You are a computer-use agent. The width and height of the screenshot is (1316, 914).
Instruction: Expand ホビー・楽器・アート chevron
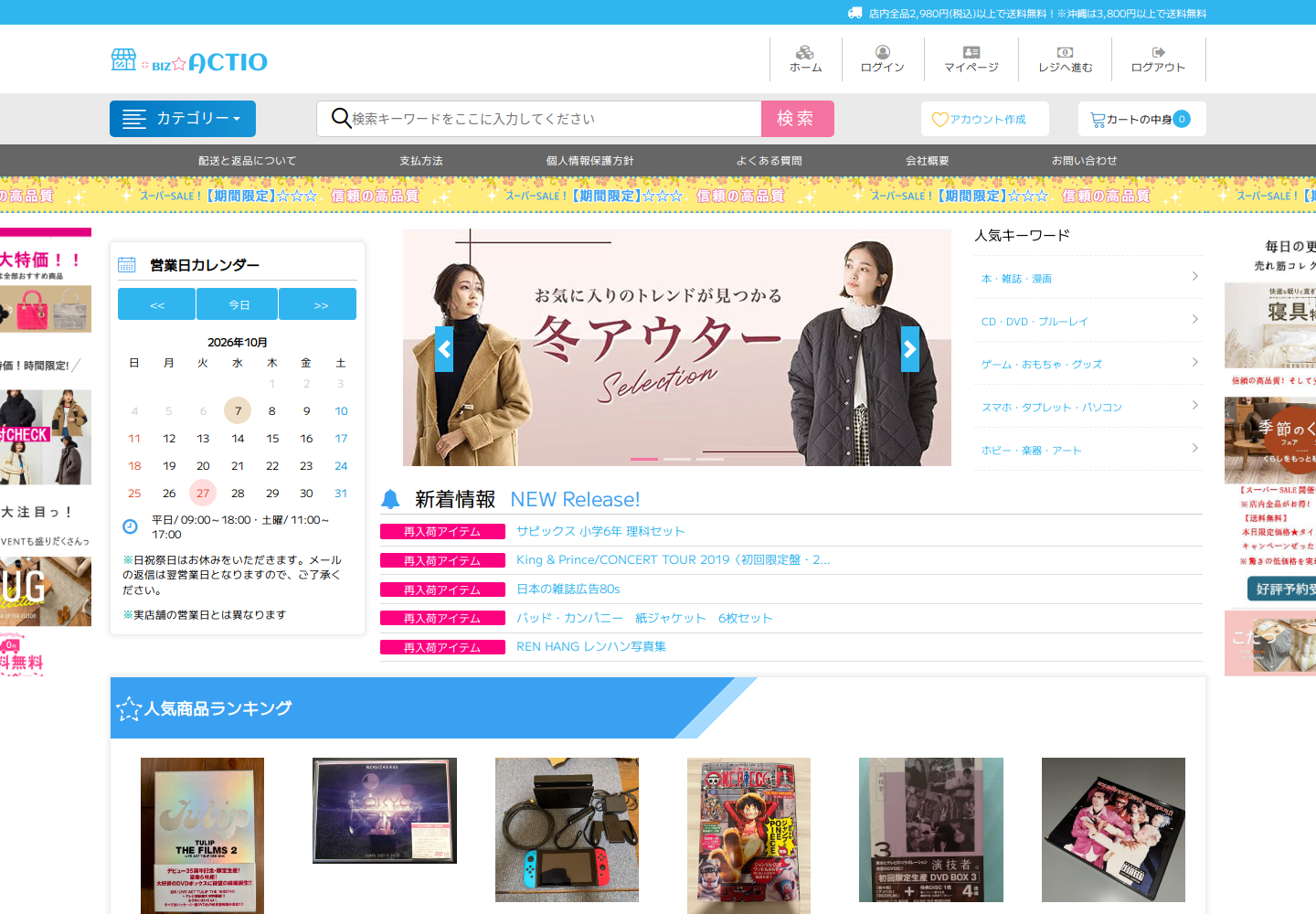click(x=1195, y=448)
